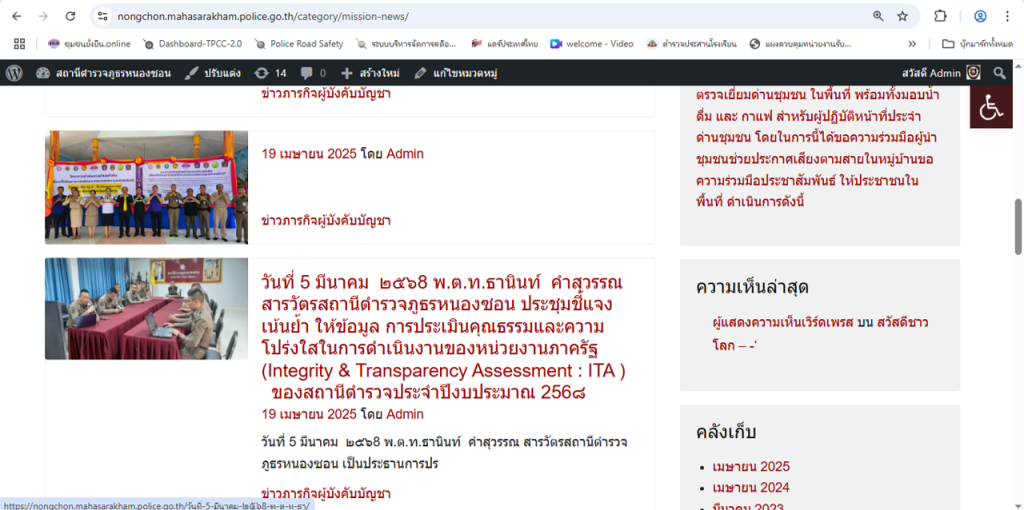Open the สร้างใหม่ admin bar menu

pyautogui.click(x=370, y=73)
